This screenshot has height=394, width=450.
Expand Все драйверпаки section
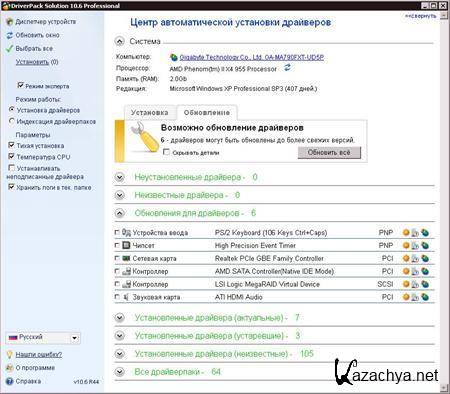click(119, 372)
